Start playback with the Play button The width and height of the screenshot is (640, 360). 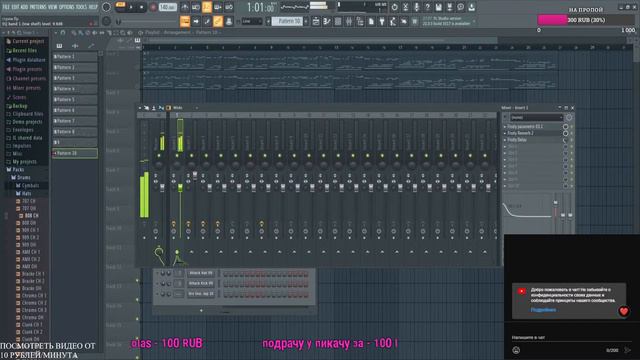click(131, 7)
